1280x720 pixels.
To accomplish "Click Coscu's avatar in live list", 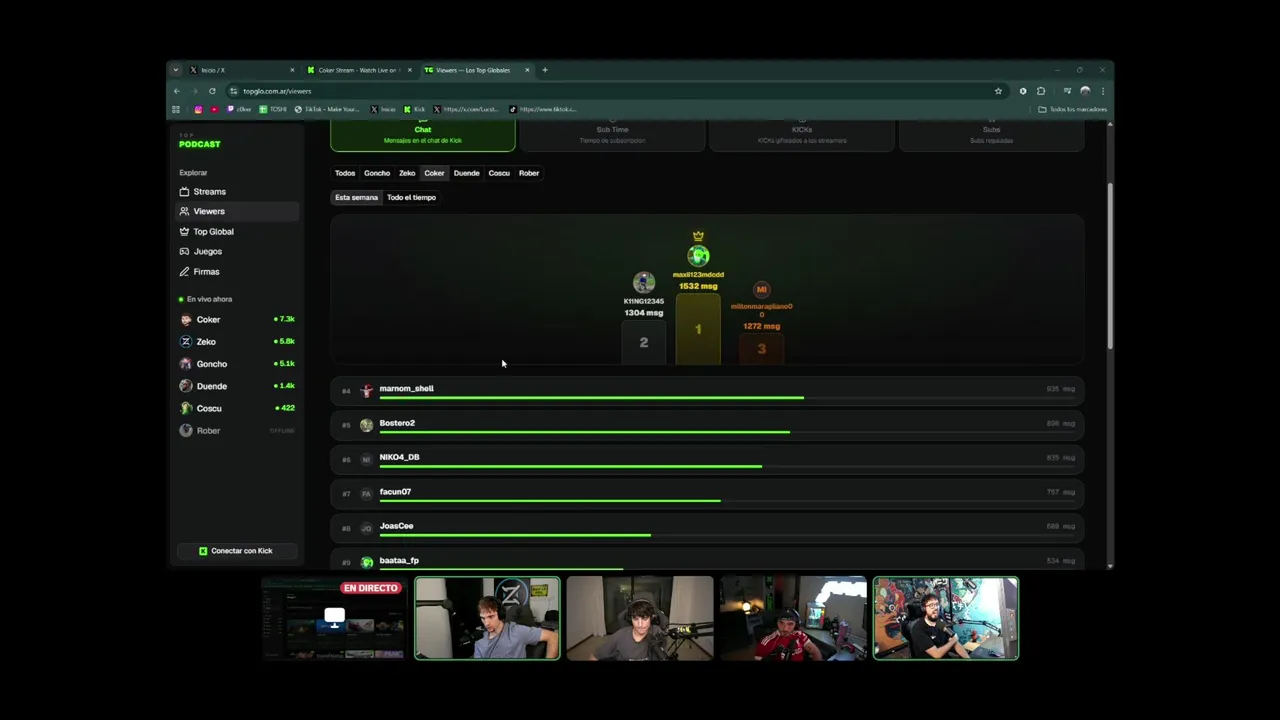I will (x=186, y=408).
